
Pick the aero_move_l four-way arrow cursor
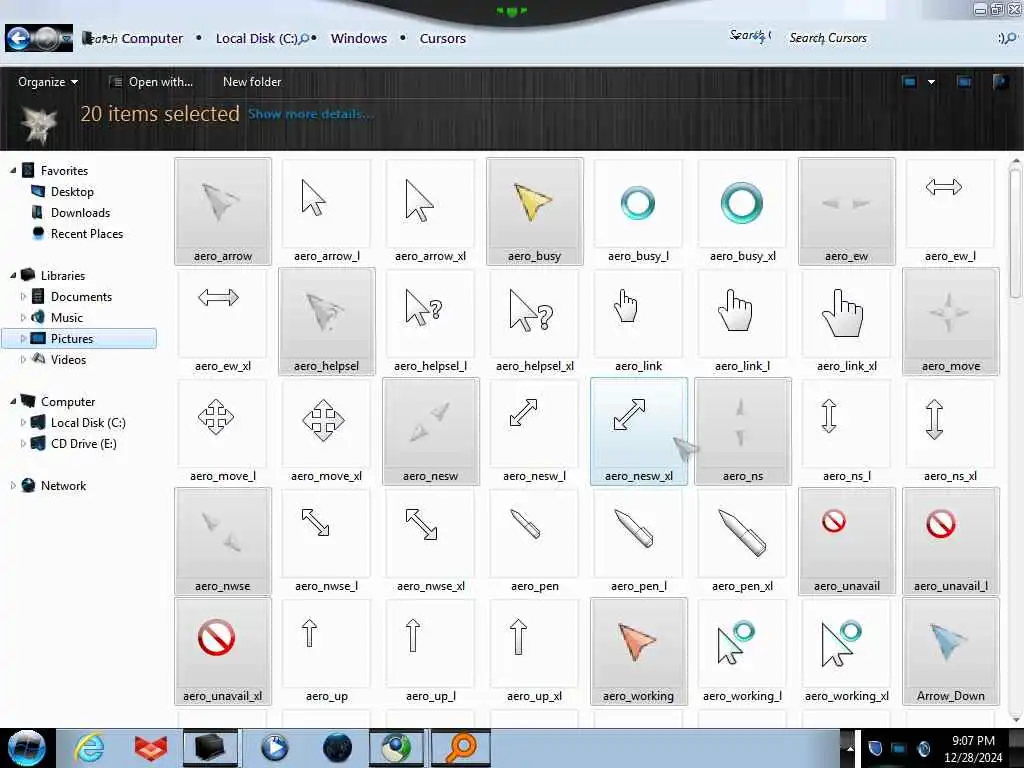point(223,431)
